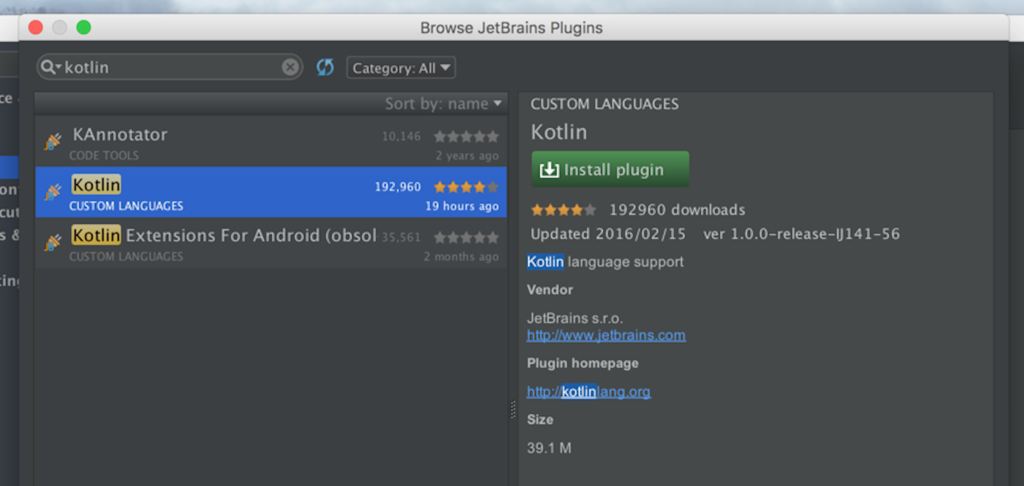Zoom the window with green button
The image size is (1024, 486).
pos(84,27)
